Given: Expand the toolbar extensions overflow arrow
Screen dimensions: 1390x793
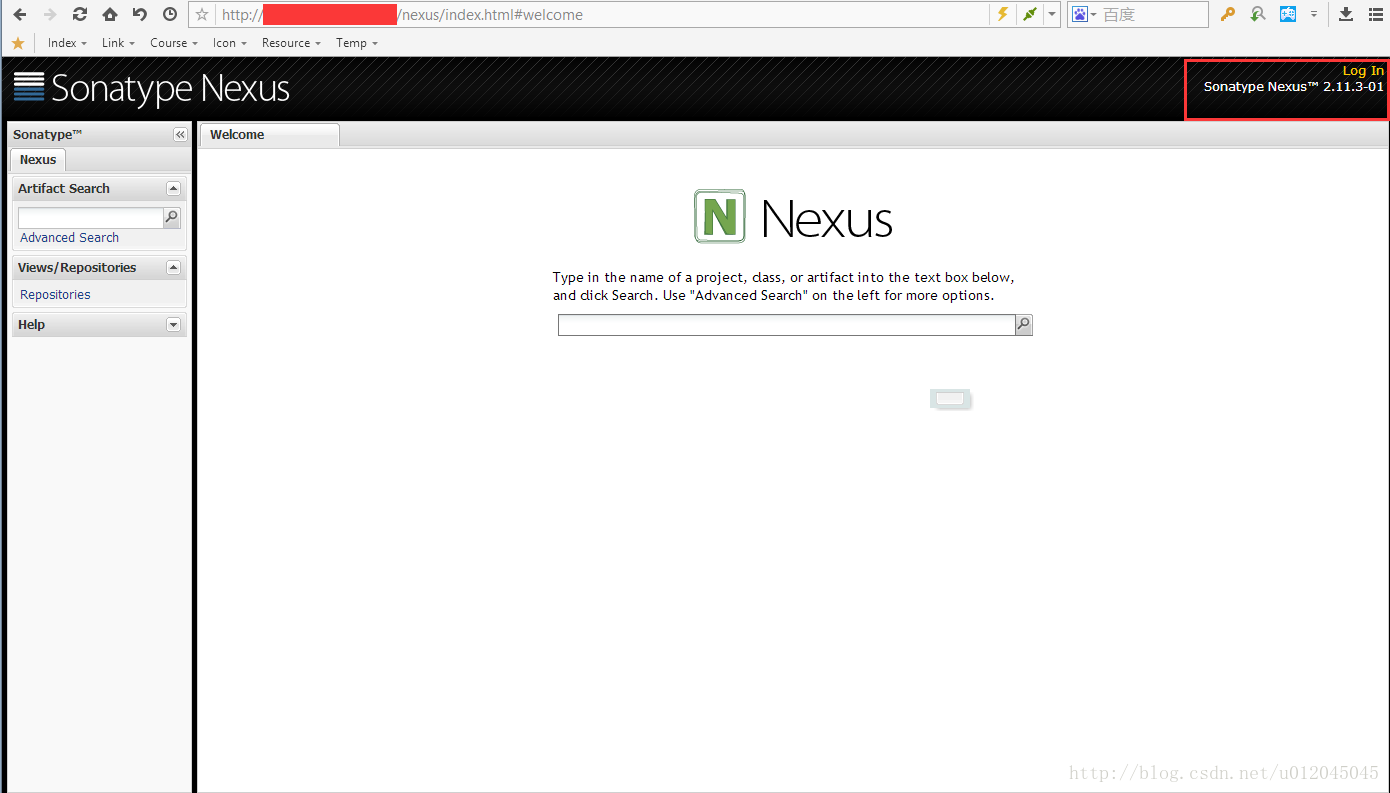Looking at the screenshot, I should 1314,15.
